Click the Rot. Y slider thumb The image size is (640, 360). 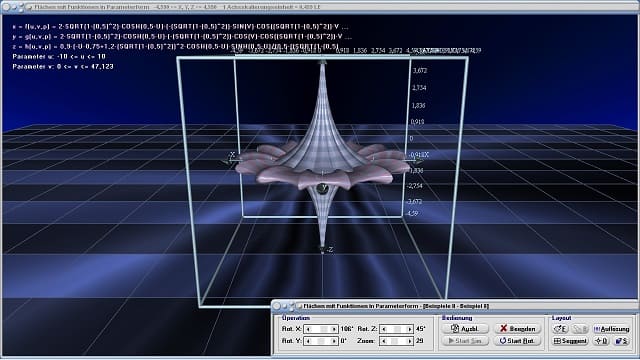(321, 341)
